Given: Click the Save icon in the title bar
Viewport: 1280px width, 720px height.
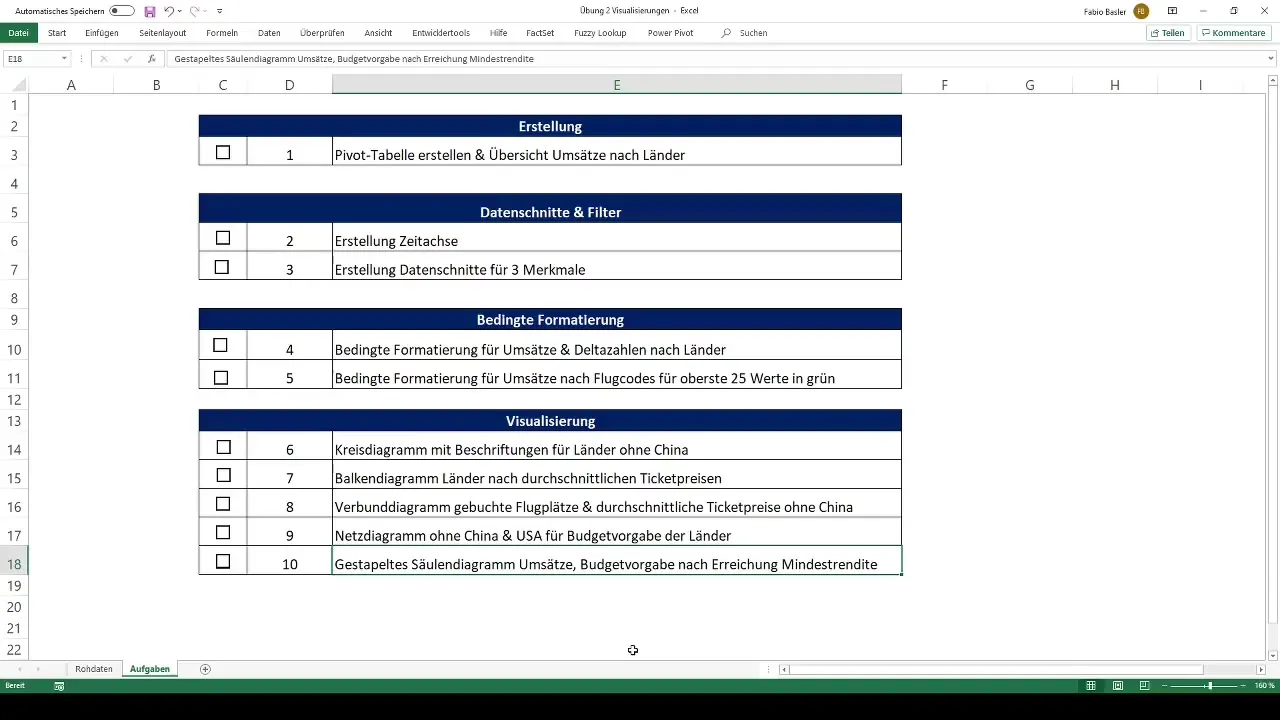Looking at the screenshot, I should click(x=150, y=11).
